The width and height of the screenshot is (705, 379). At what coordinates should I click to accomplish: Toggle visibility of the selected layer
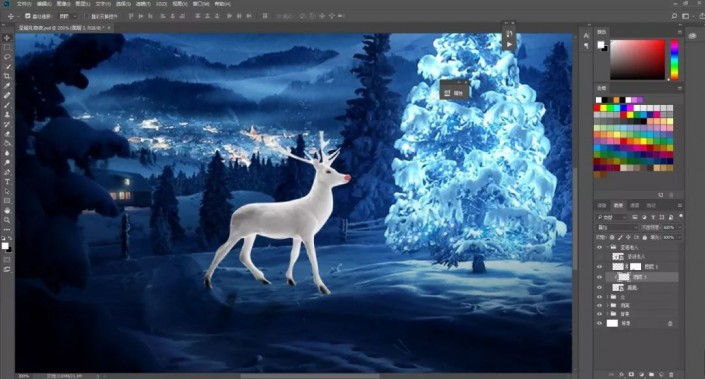click(599, 277)
